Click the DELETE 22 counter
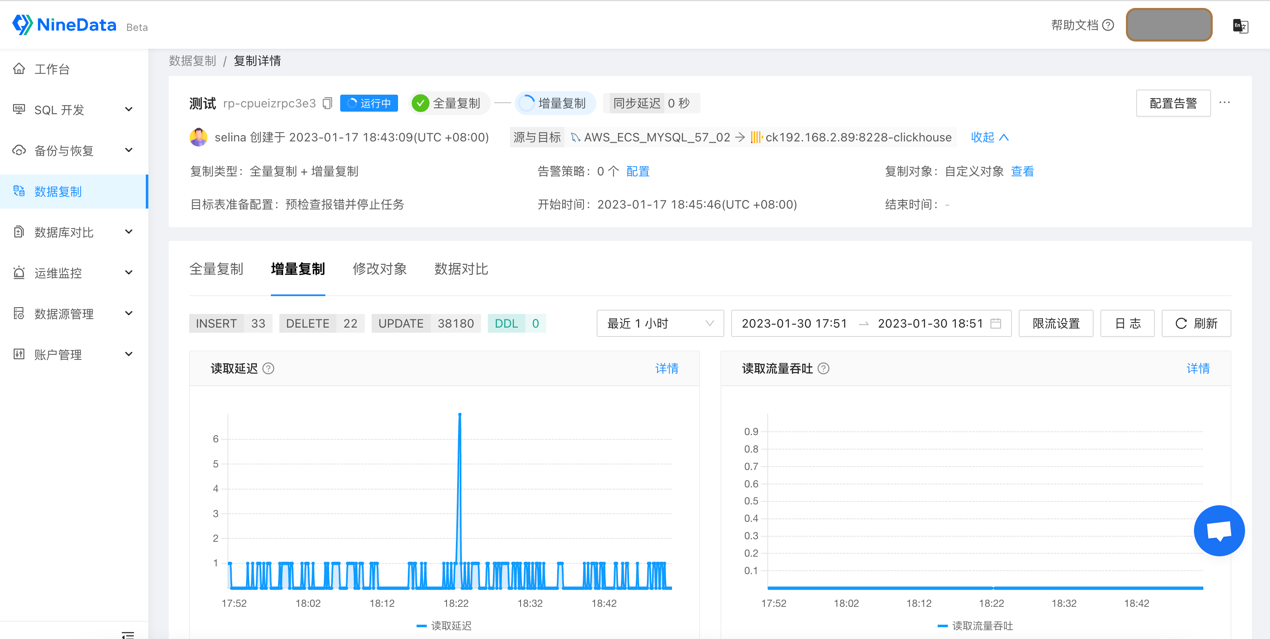Screen dimensions: 1270x639 [x=322, y=323]
